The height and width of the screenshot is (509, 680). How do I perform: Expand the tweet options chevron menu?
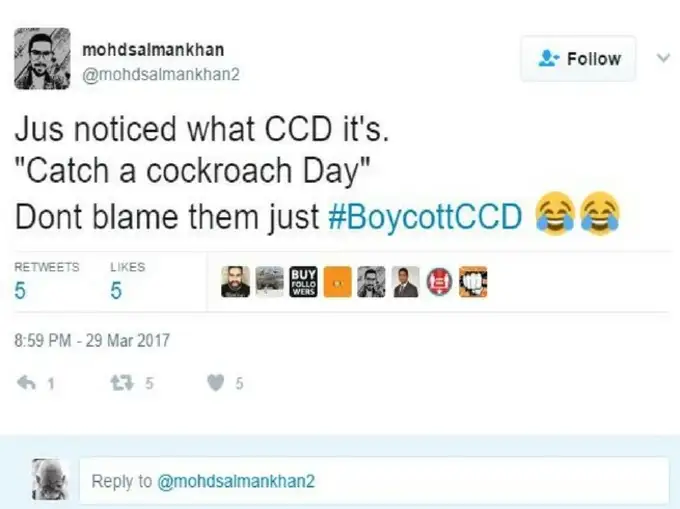pyautogui.click(x=661, y=58)
